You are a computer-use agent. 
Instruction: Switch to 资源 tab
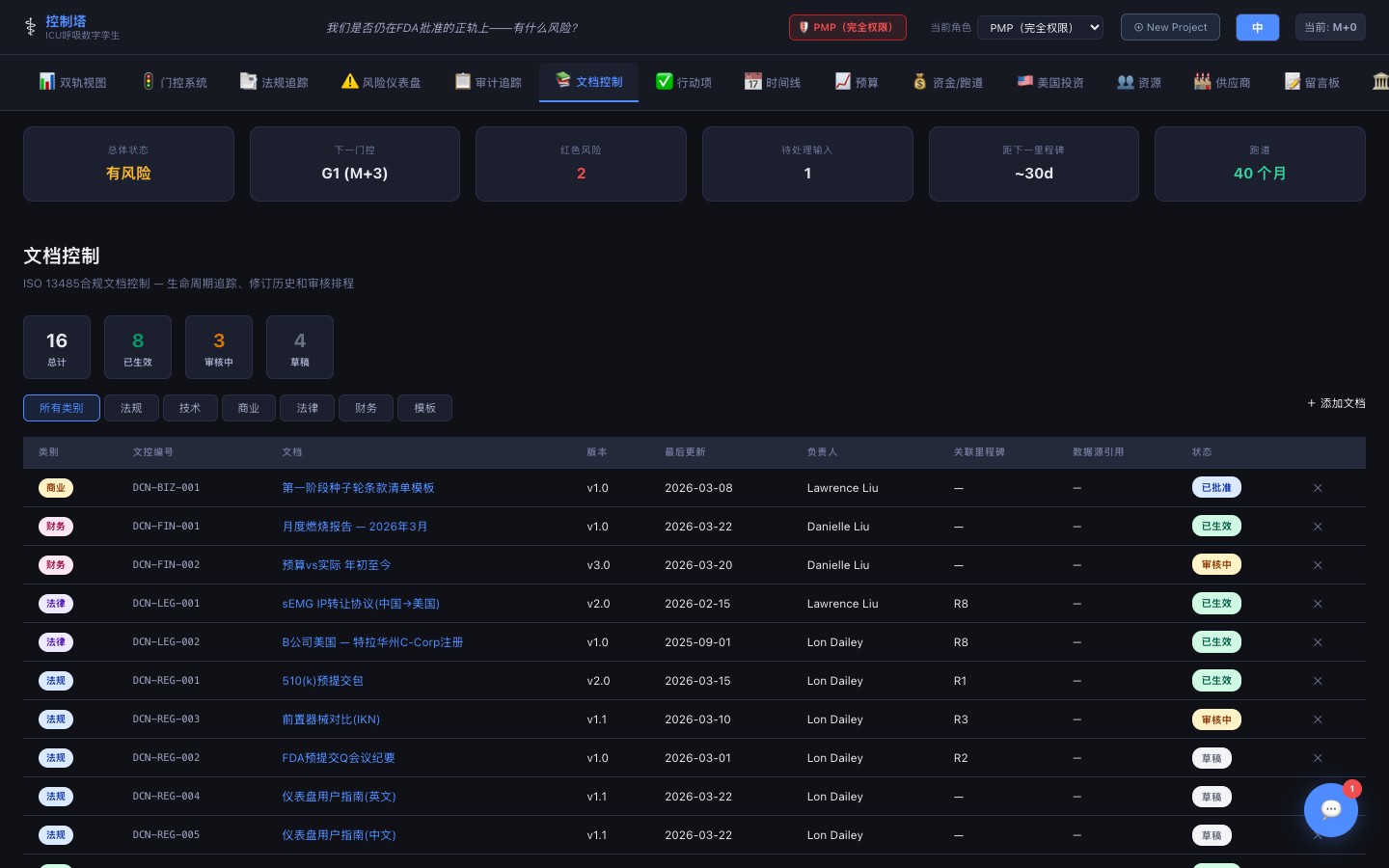1139,82
